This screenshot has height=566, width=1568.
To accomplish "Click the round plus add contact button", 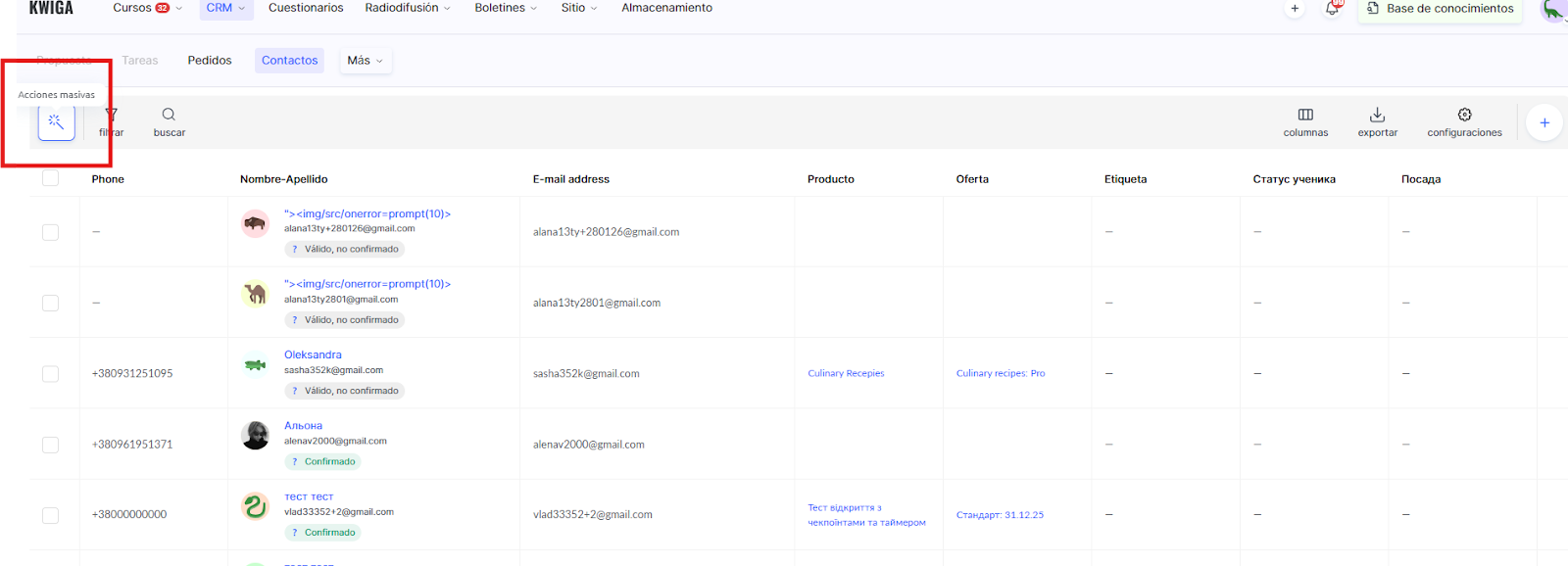I will click(x=1543, y=122).
